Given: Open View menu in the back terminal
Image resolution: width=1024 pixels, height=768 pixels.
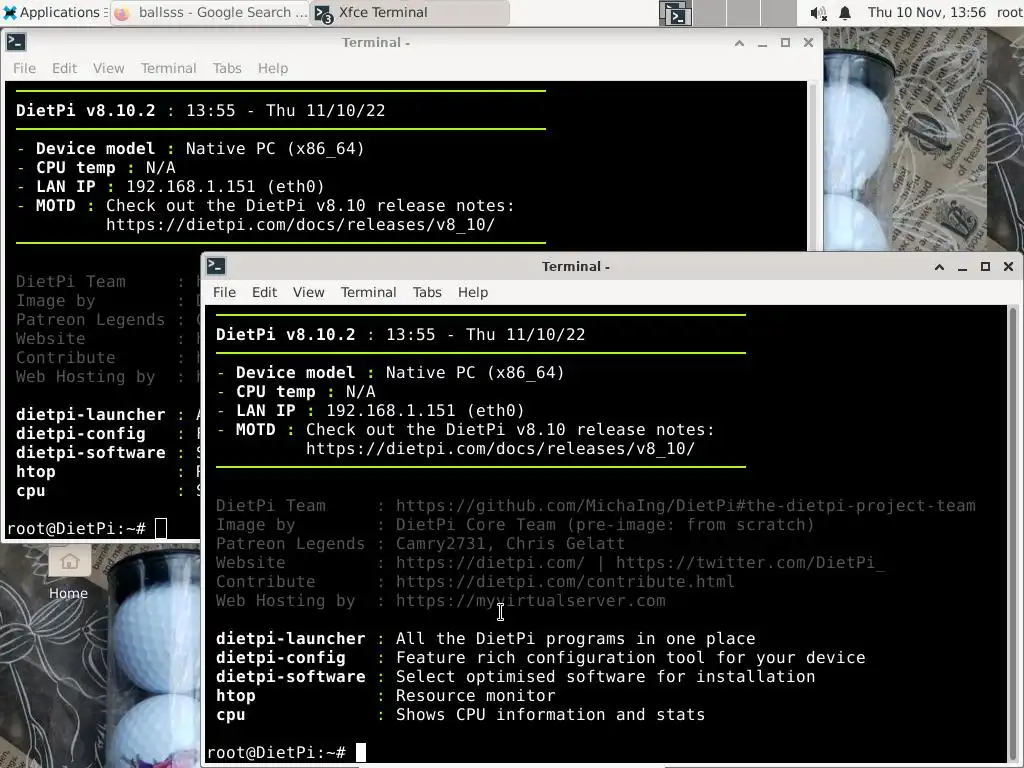Looking at the screenshot, I should [x=108, y=68].
